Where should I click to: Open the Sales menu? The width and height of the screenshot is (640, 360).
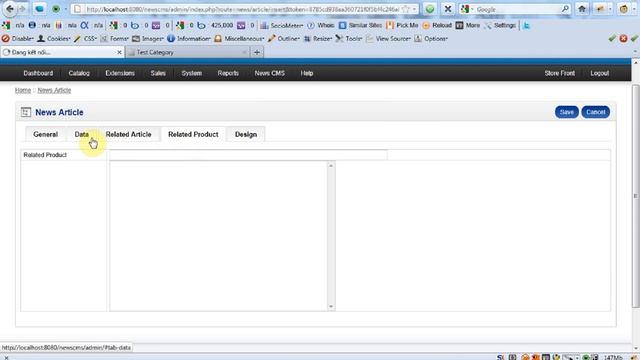click(x=158, y=73)
